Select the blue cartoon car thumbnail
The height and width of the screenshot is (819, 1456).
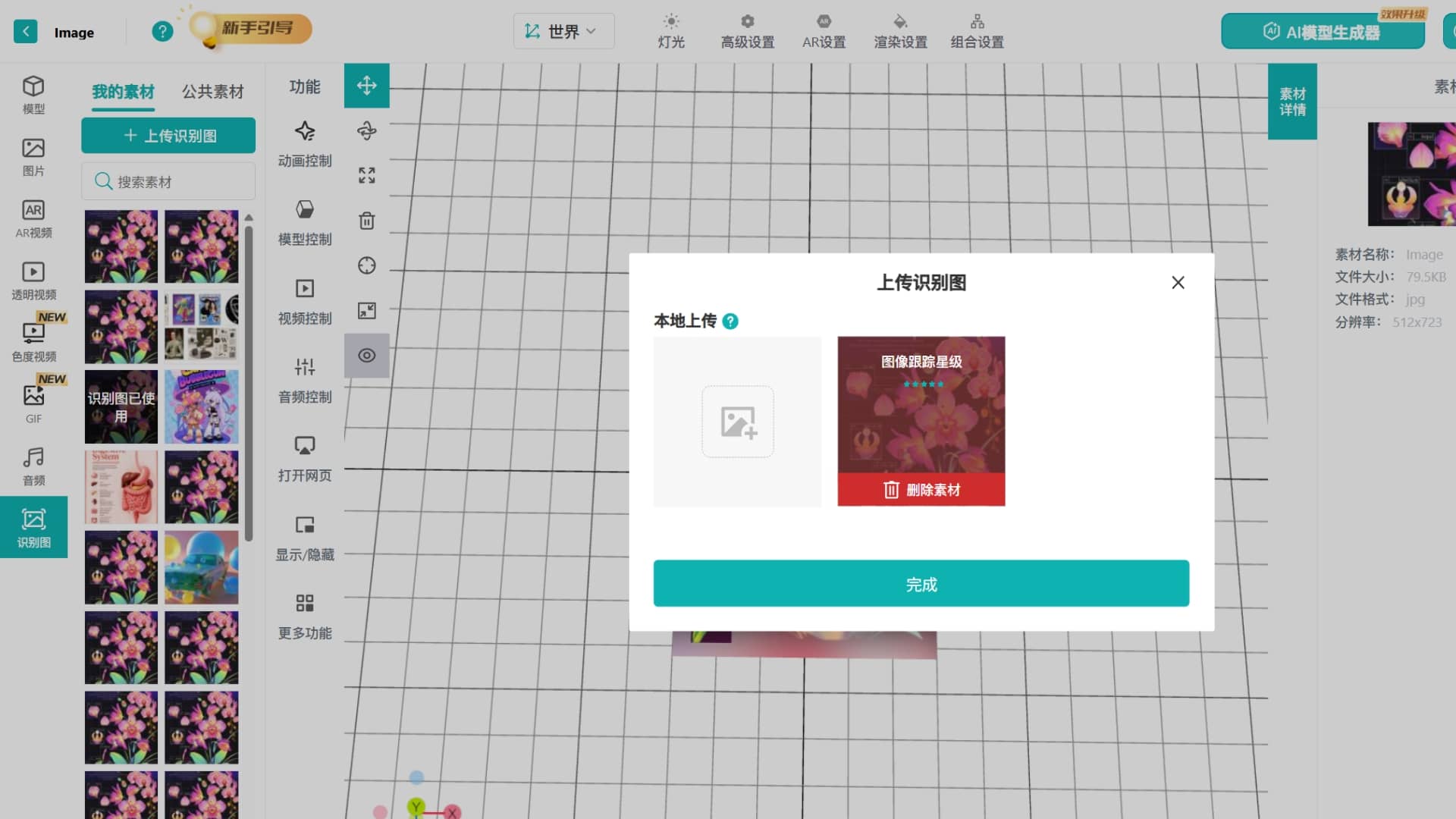pyautogui.click(x=202, y=568)
